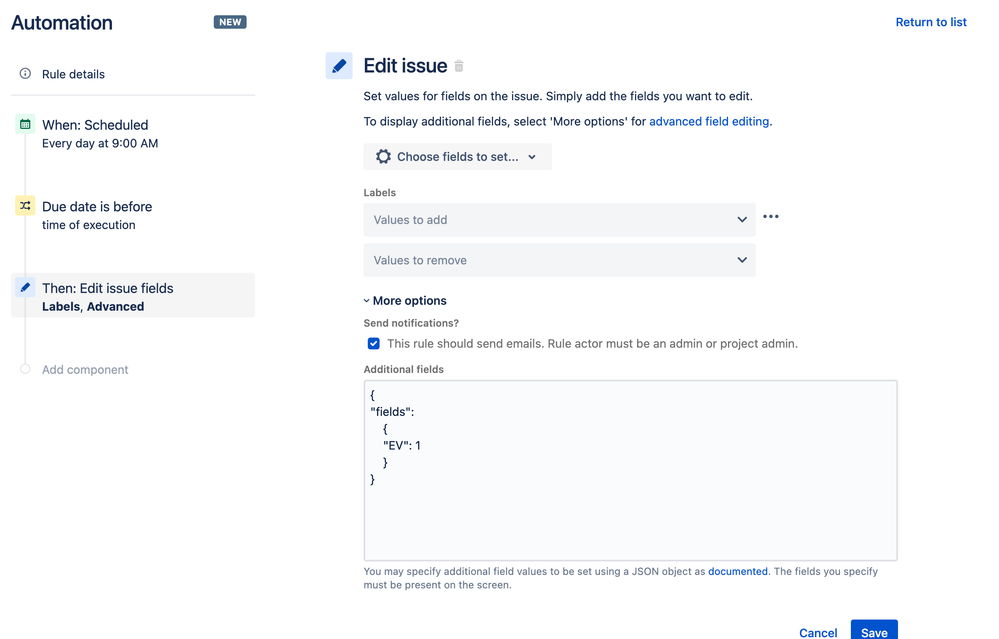
Task: Click the Add component circle icon
Action: 25,369
